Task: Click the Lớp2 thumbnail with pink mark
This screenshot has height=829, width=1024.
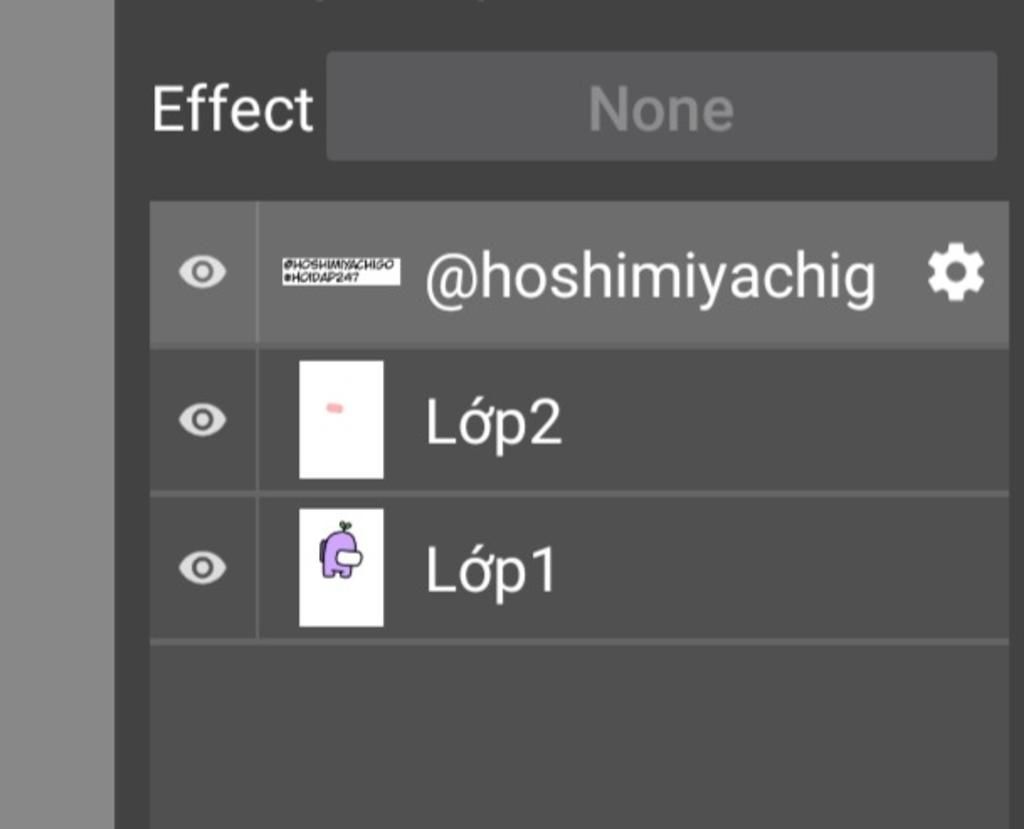Action: point(342,419)
